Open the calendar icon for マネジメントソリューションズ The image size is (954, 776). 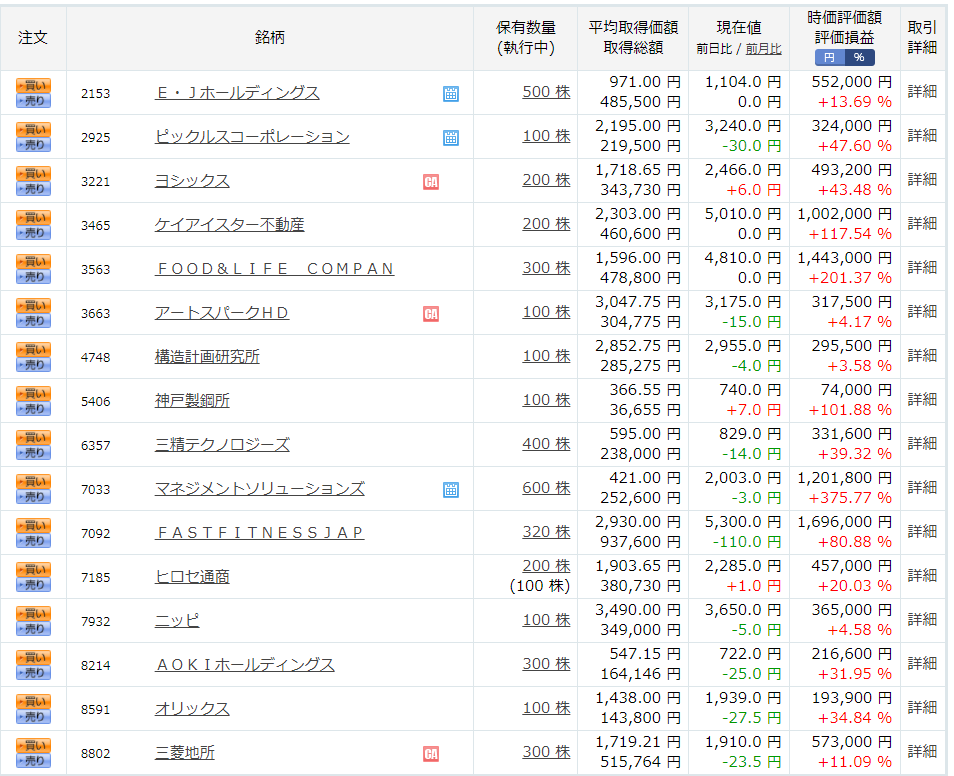click(x=451, y=489)
